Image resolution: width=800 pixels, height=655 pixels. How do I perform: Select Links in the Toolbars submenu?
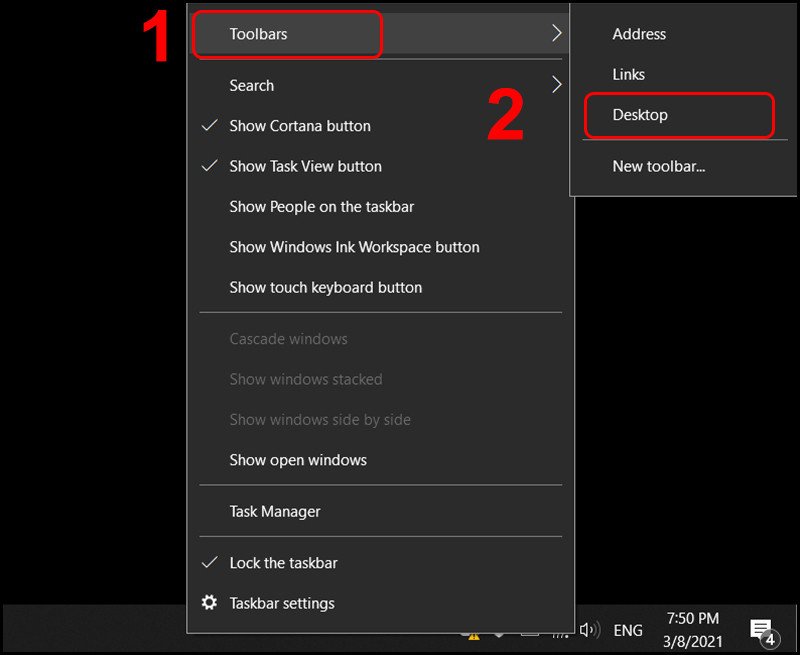click(629, 74)
